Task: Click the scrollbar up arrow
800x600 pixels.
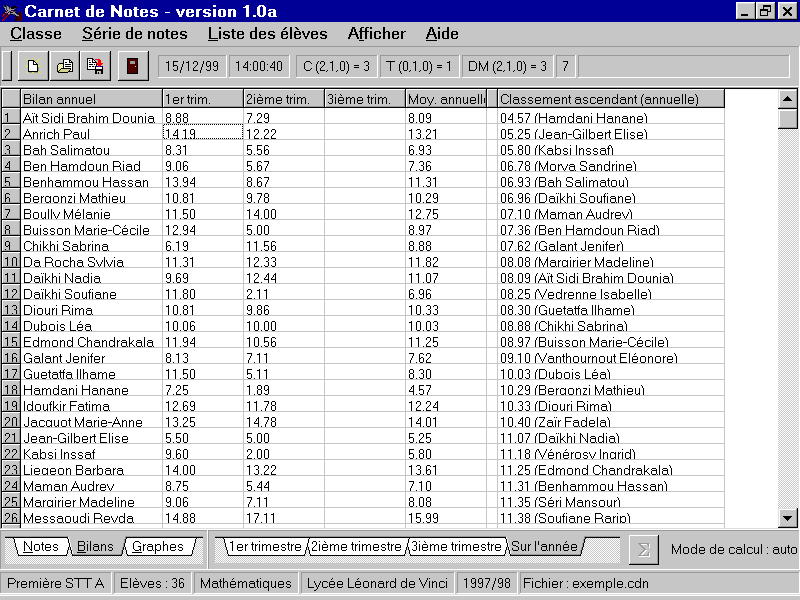Action: pyautogui.click(x=787, y=99)
